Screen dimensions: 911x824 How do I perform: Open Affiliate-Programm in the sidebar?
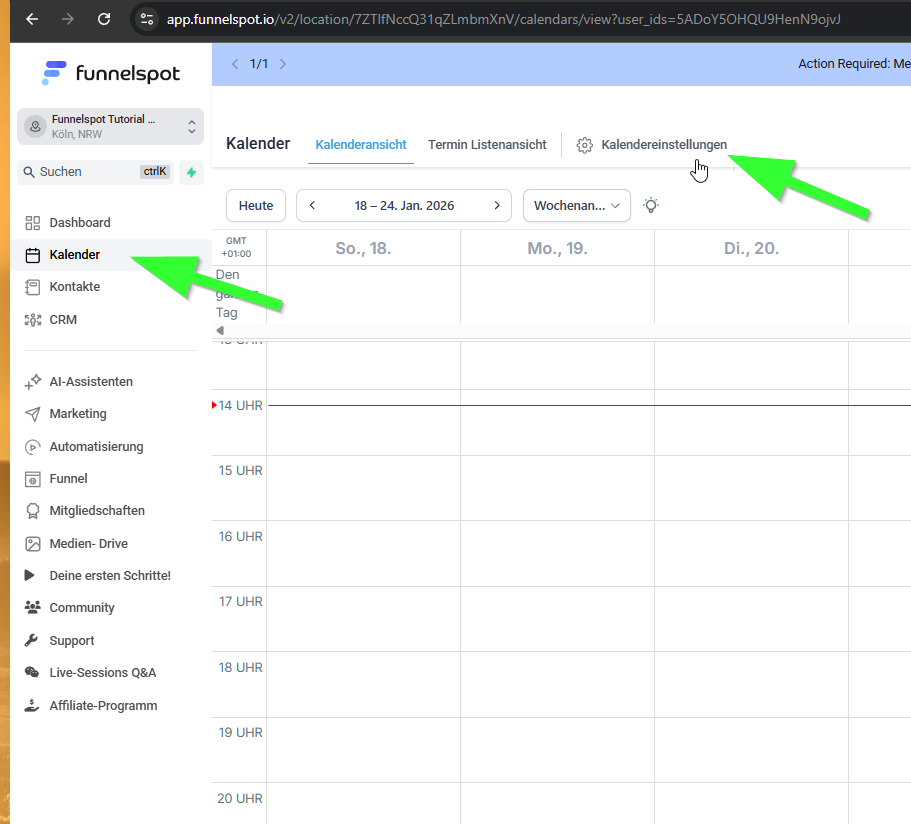click(x=103, y=706)
